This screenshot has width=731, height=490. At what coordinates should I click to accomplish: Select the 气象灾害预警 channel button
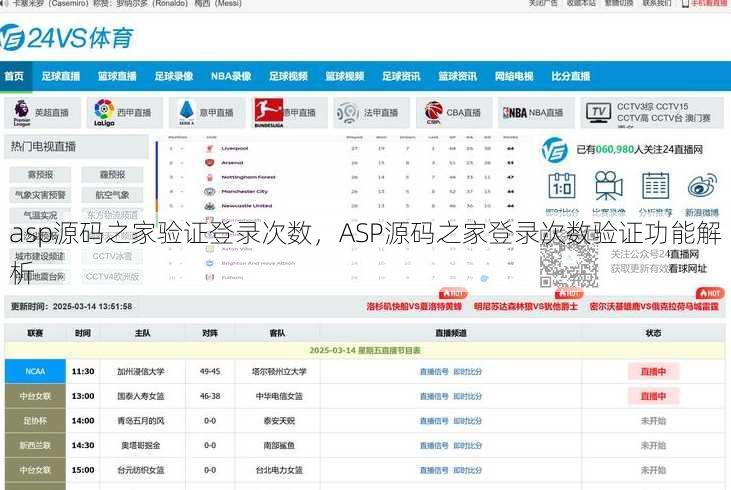click(40, 195)
